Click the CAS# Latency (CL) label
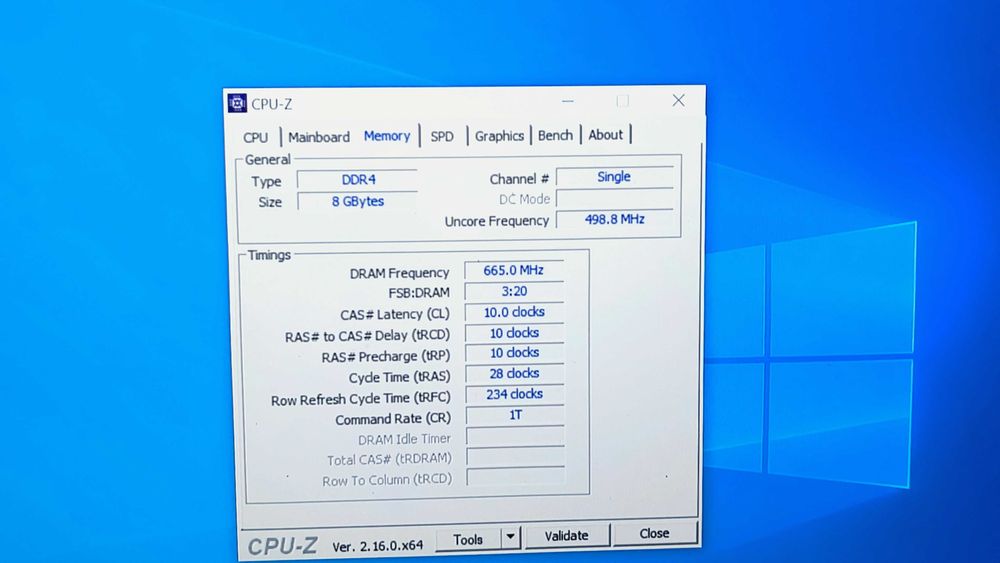The image size is (1000, 563). [395, 314]
